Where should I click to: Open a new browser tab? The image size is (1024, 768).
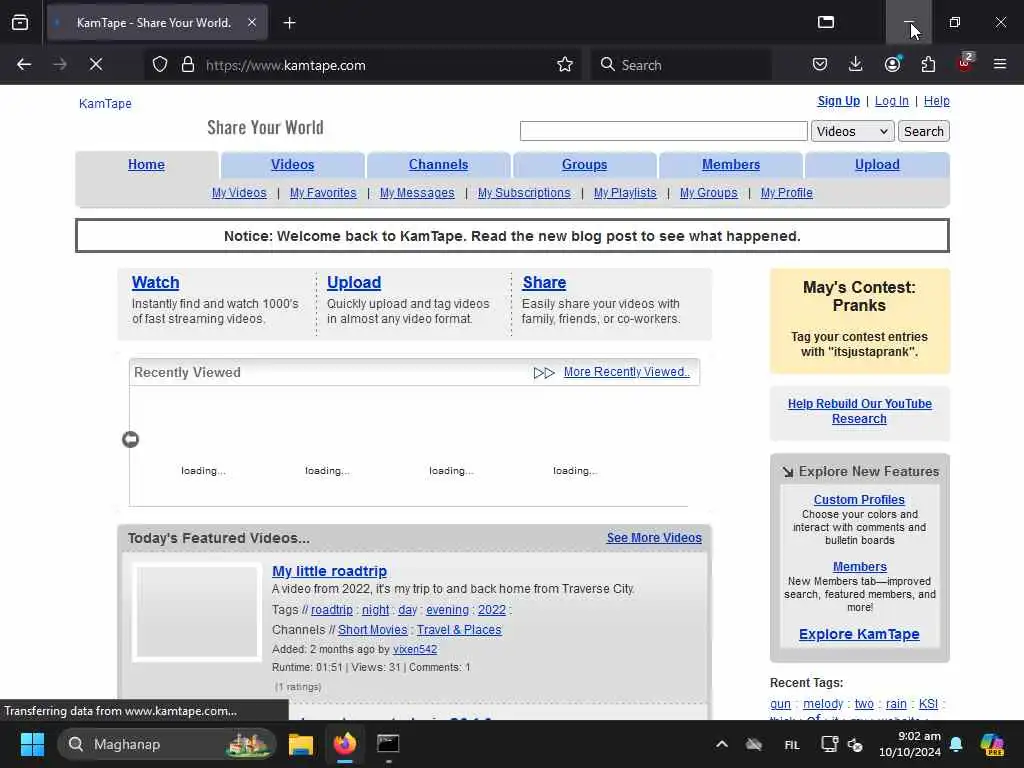289,23
